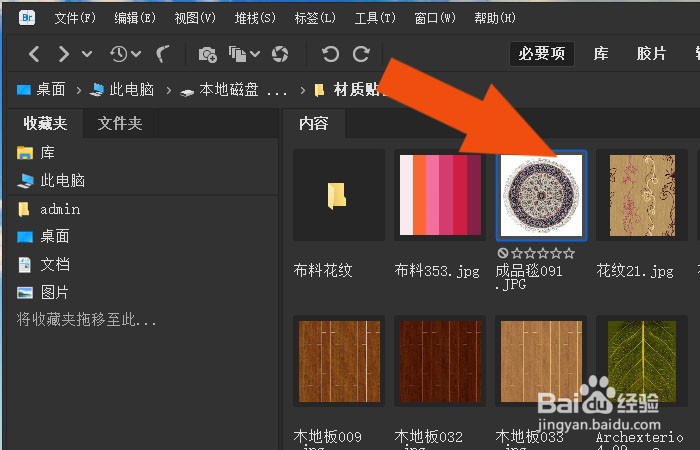Image resolution: width=700 pixels, height=450 pixels.
Task: Open the 帮助(H) menu
Action: point(495,18)
